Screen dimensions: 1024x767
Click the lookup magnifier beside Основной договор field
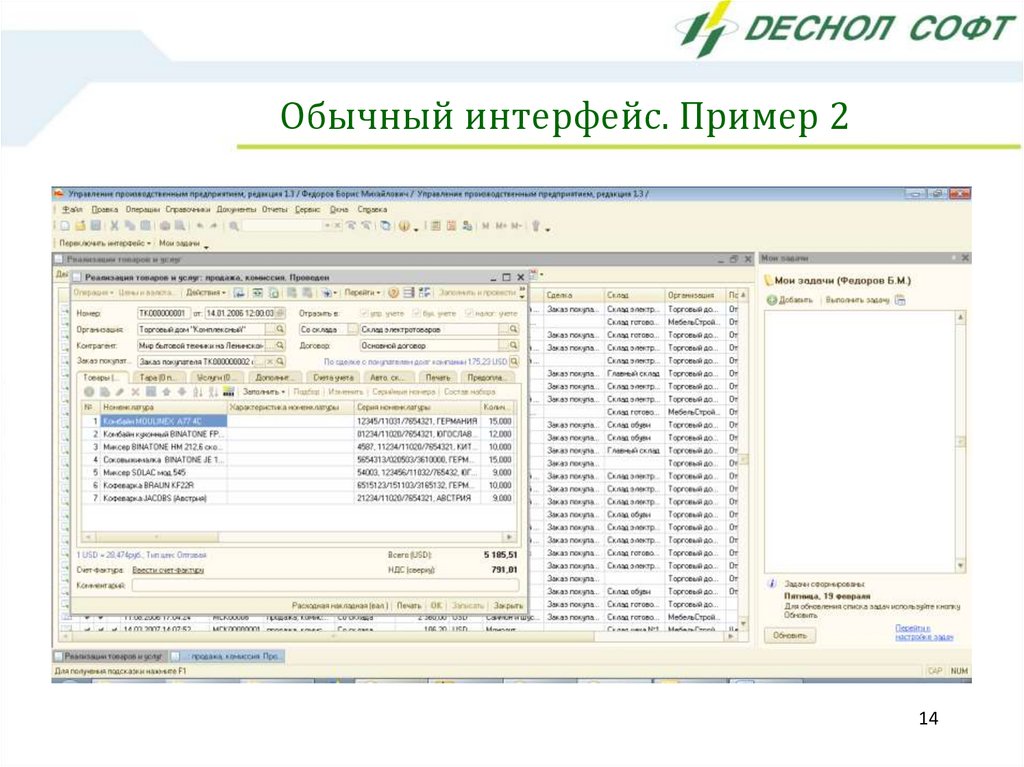click(x=514, y=345)
